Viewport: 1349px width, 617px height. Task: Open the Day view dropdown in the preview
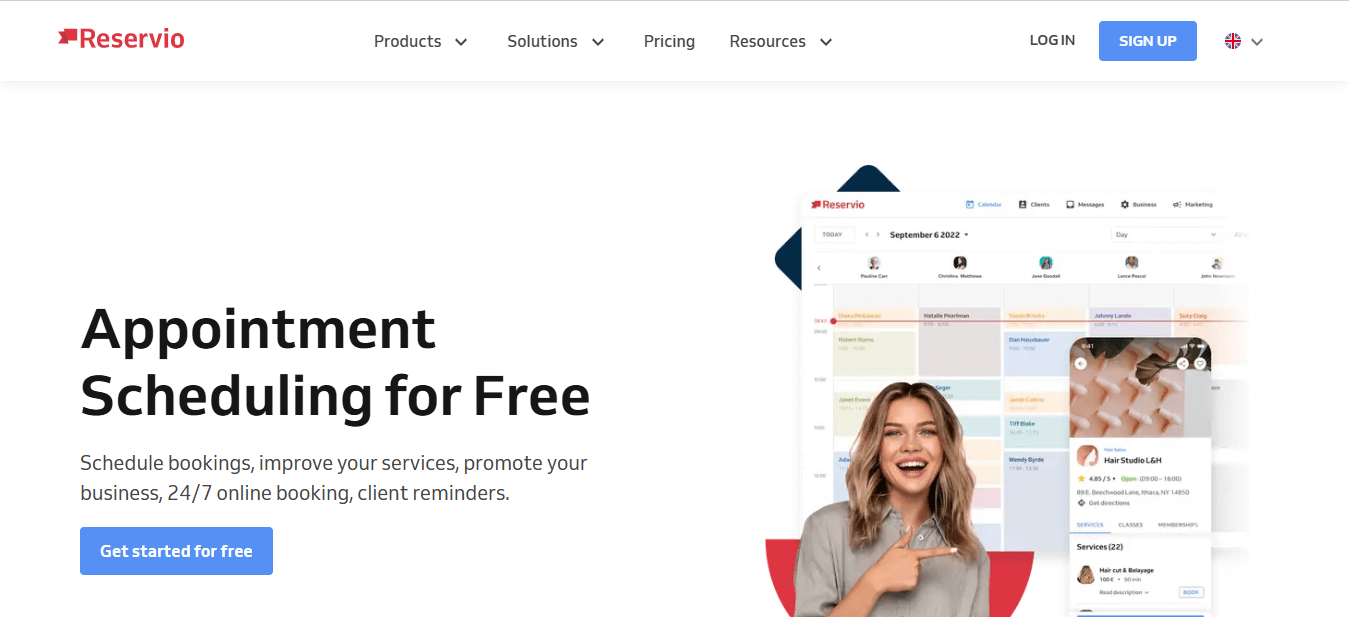click(x=1166, y=235)
